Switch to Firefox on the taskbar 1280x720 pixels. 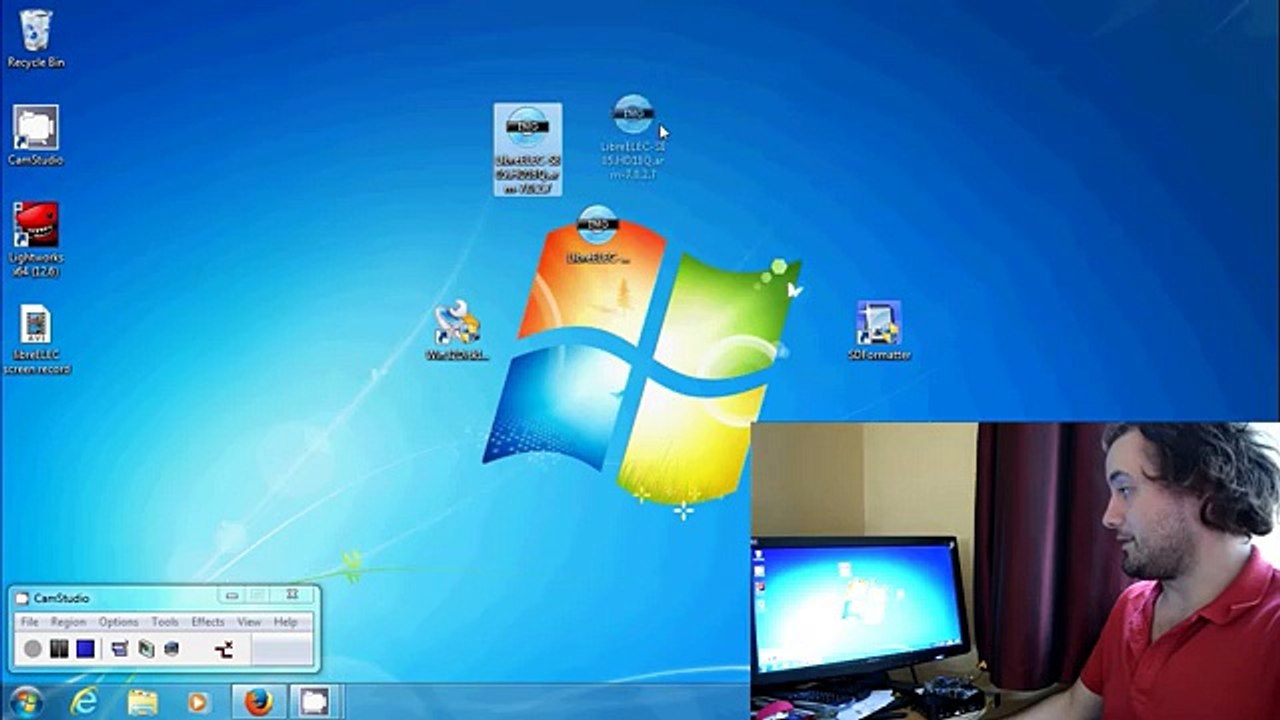pyautogui.click(x=258, y=702)
